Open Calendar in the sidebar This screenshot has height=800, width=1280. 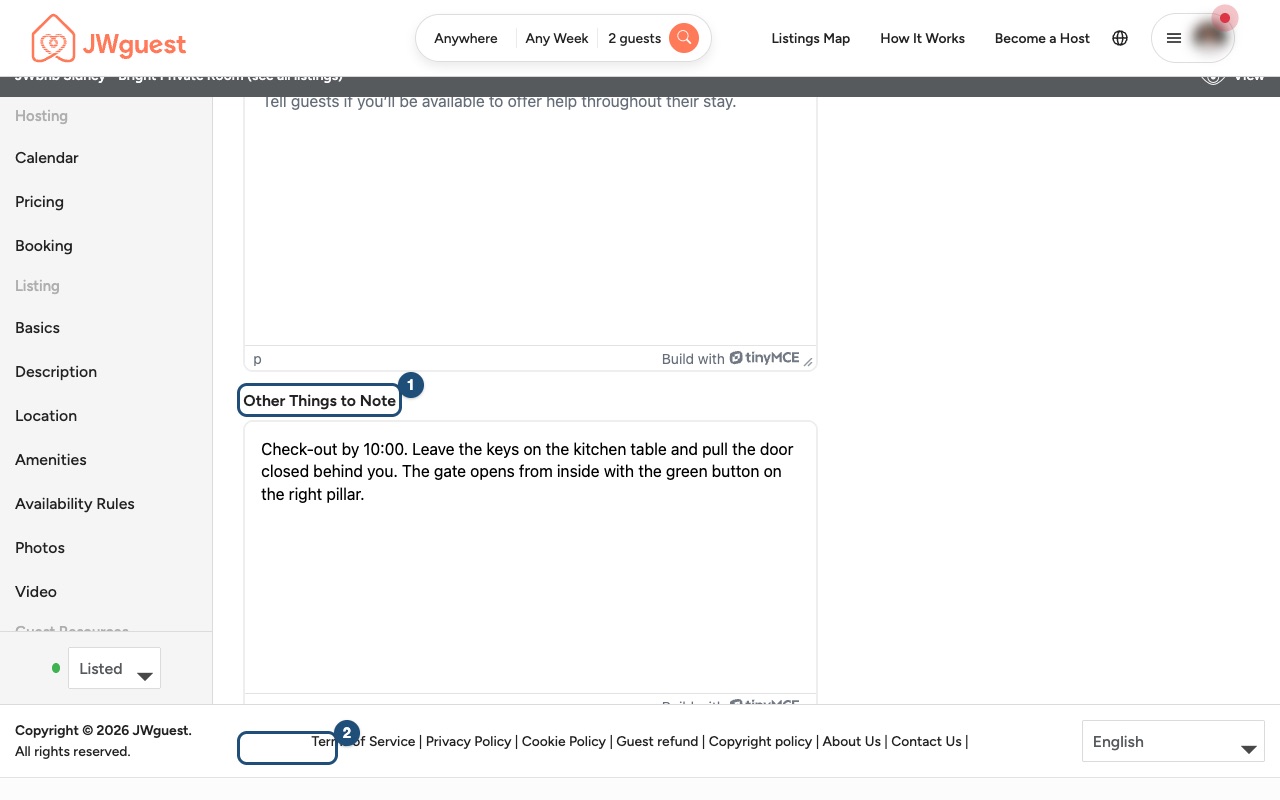(47, 158)
